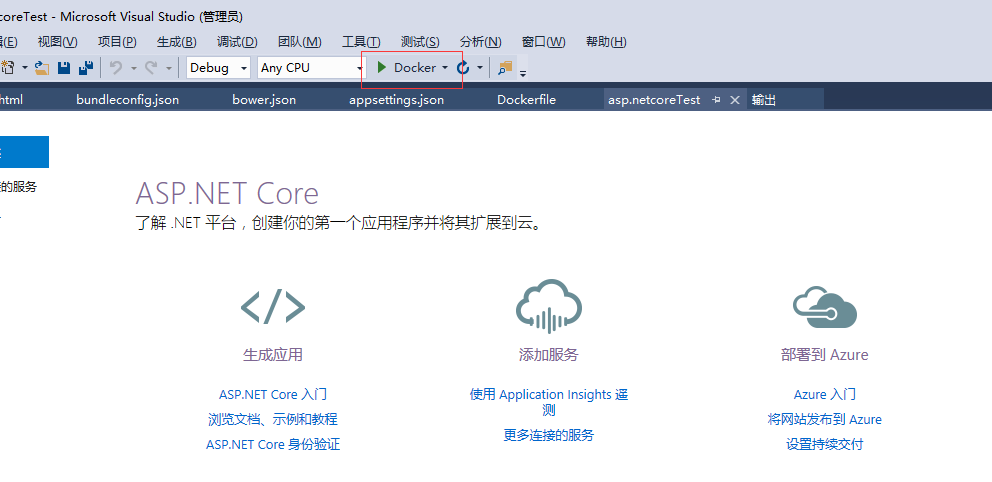Switch to the bower.json tab
This screenshot has width=992, height=482.
click(x=264, y=100)
